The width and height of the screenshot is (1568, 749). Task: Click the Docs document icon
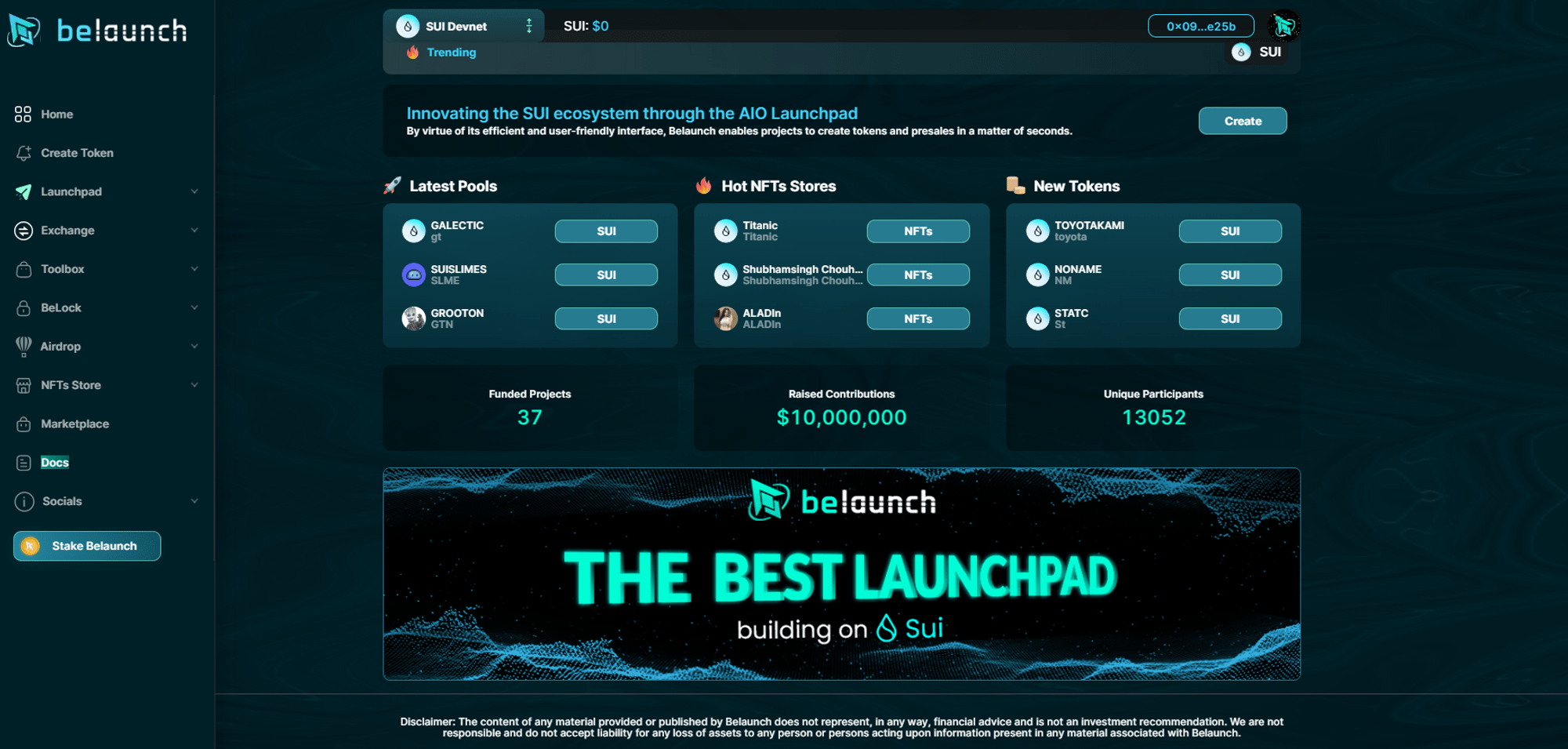[24, 463]
